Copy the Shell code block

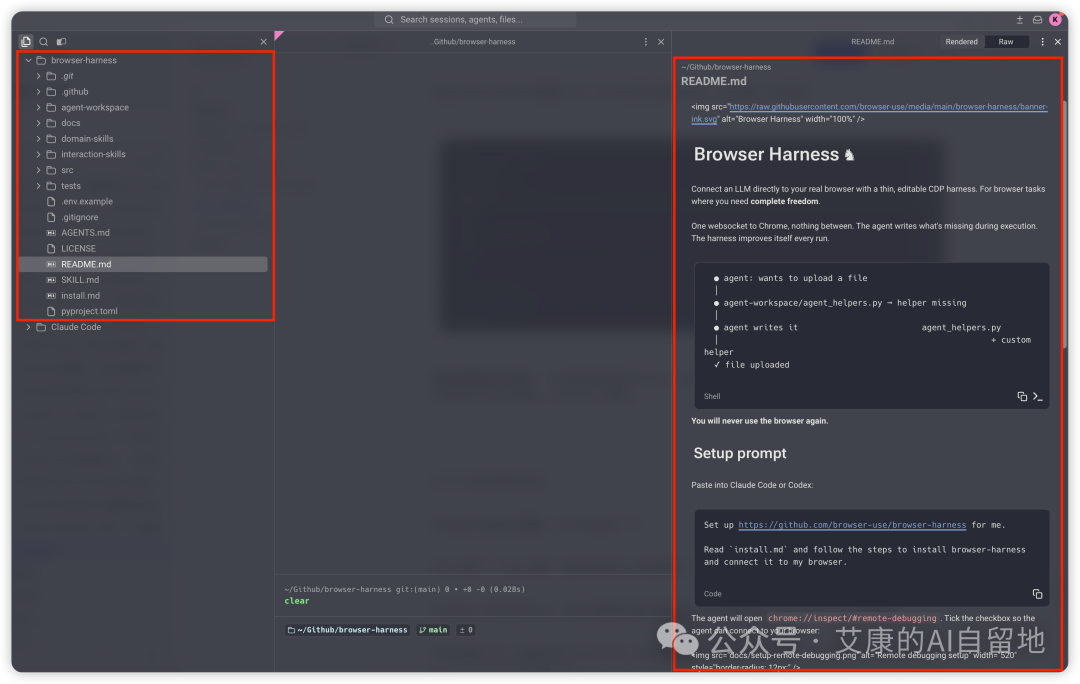click(1022, 396)
